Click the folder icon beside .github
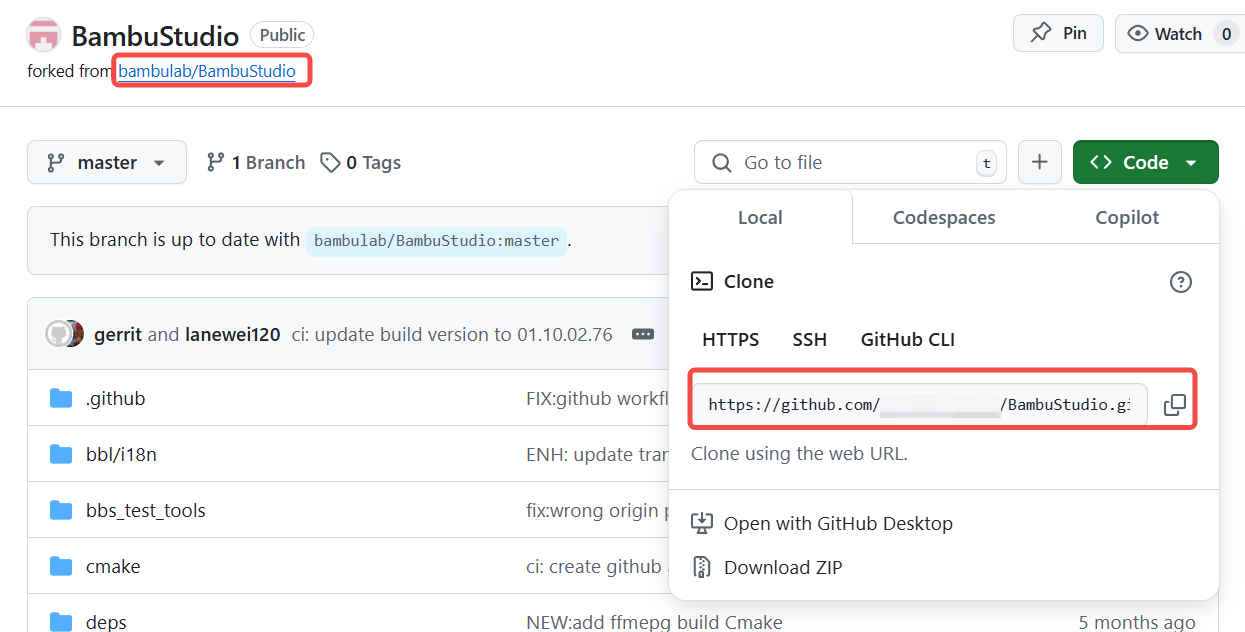 61,398
